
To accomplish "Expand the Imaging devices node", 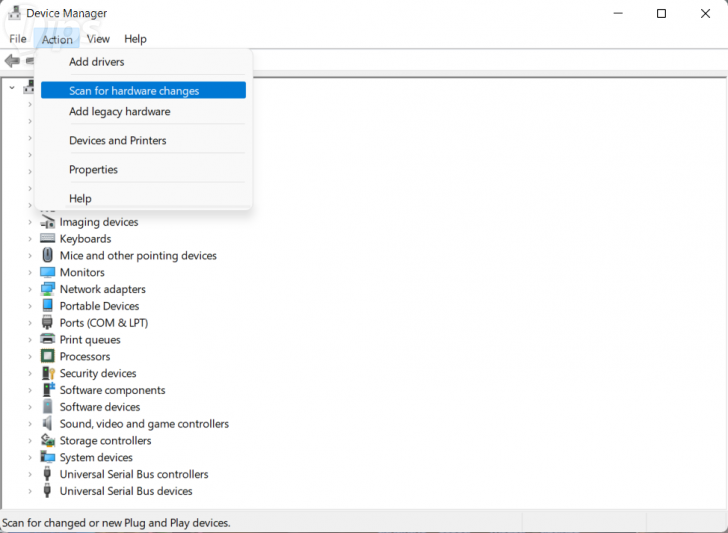I will pyautogui.click(x=30, y=222).
